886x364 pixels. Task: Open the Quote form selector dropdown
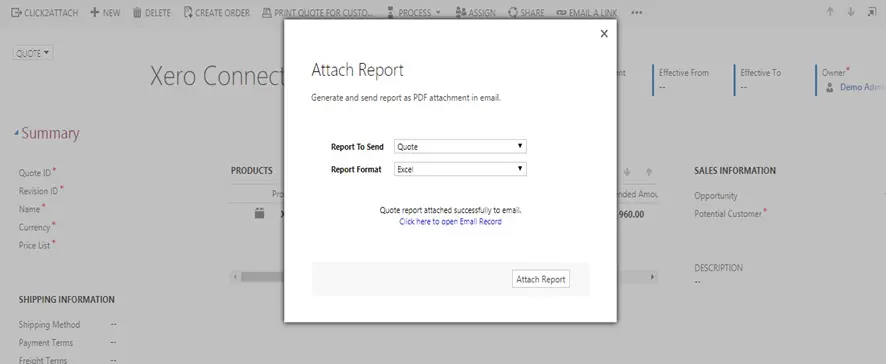(x=33, y=53)
